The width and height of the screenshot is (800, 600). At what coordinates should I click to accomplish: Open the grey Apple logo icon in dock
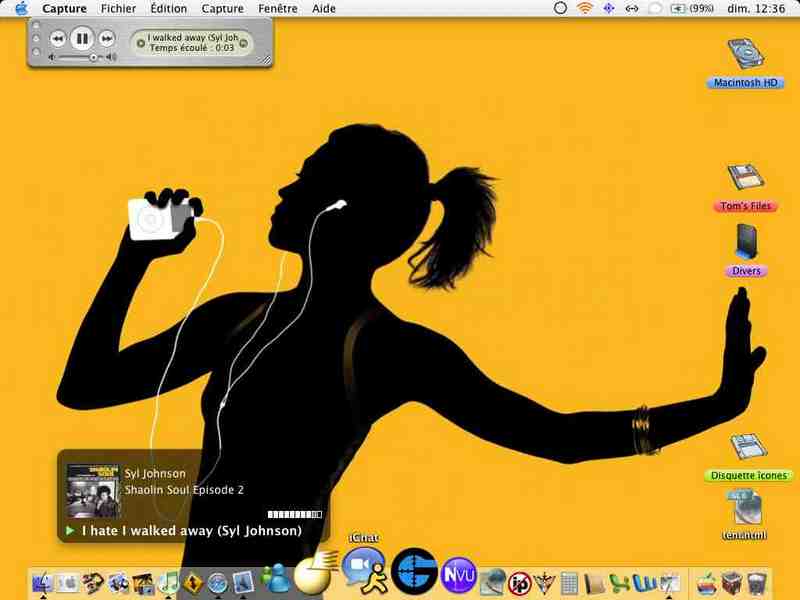(68, 582)
